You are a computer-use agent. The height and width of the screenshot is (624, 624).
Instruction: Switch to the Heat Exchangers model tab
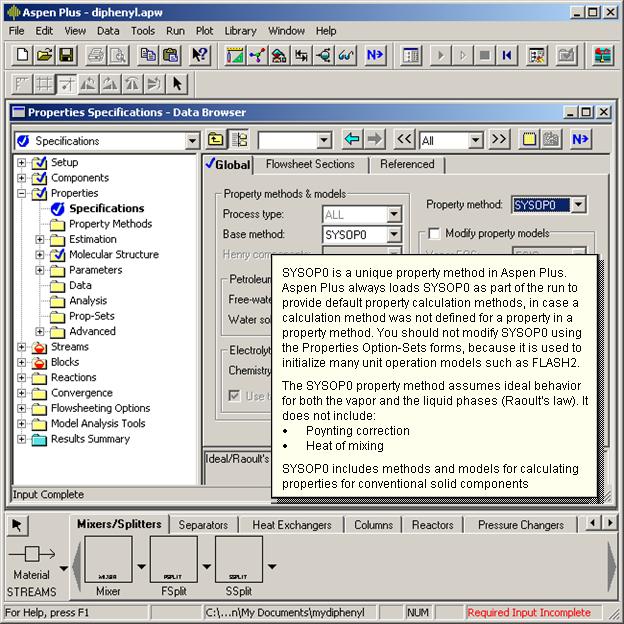point(291,525)
